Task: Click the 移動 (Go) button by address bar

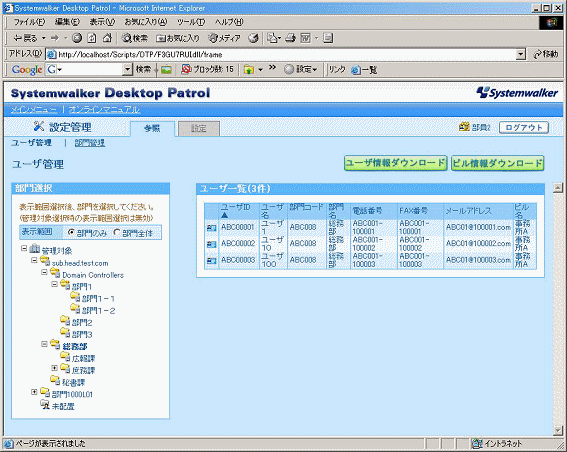Action: 546,55
